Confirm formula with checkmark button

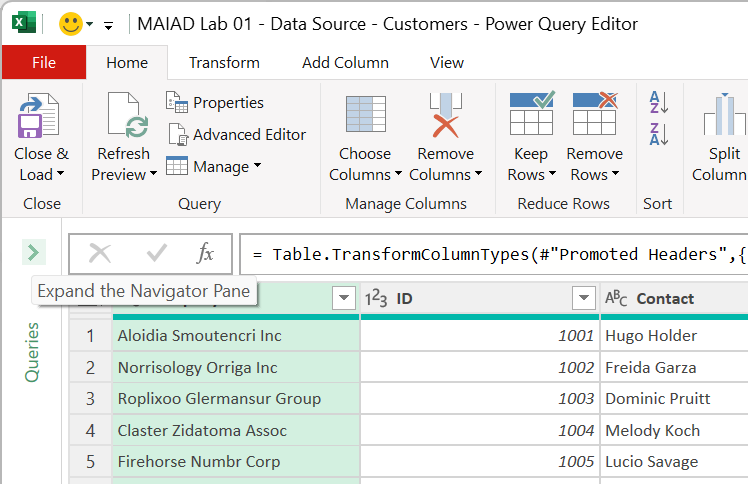click(x=156, y=253)
